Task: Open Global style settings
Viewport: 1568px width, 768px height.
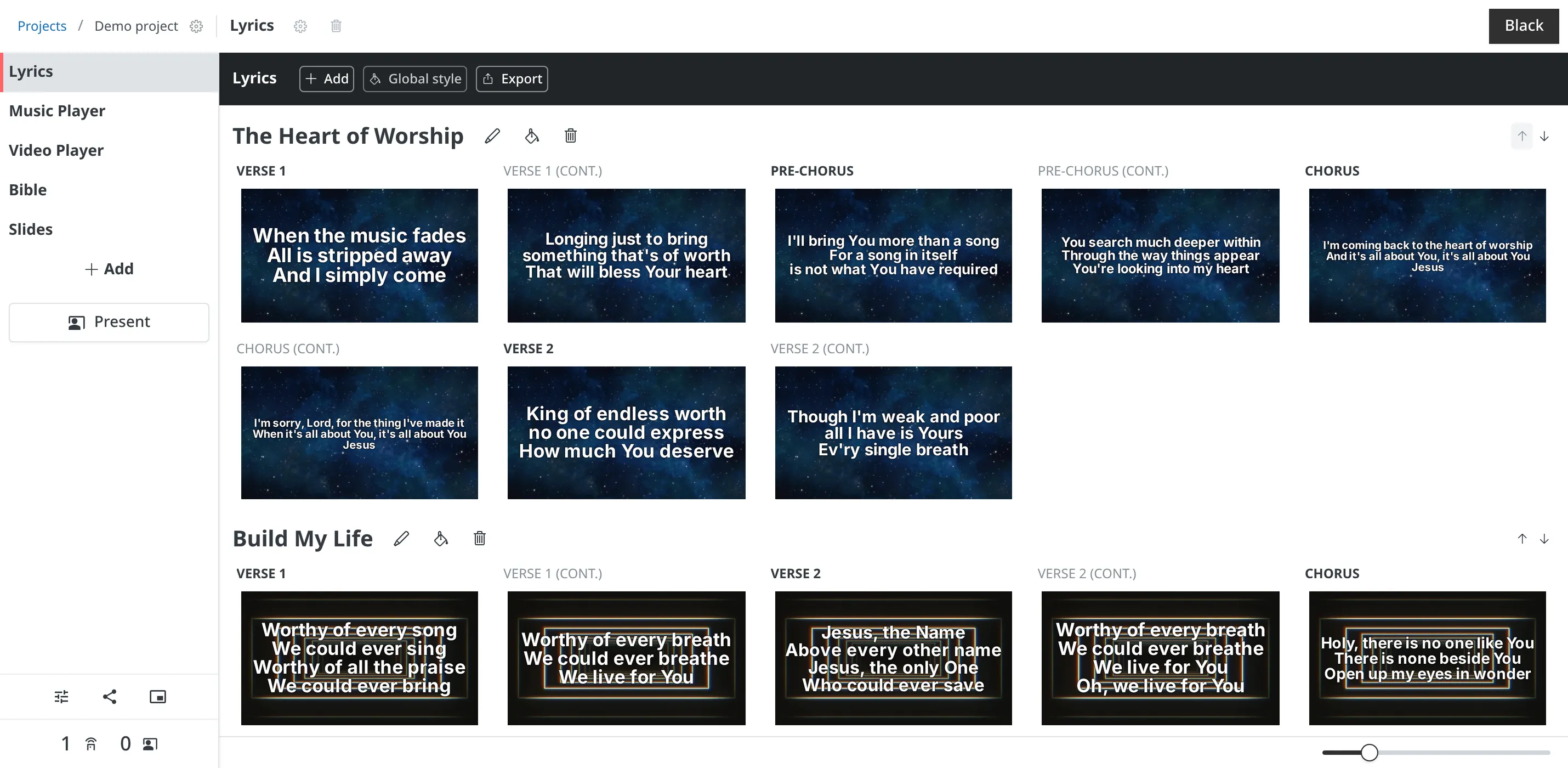Action: pyautogui.click(x=415, y=79)
